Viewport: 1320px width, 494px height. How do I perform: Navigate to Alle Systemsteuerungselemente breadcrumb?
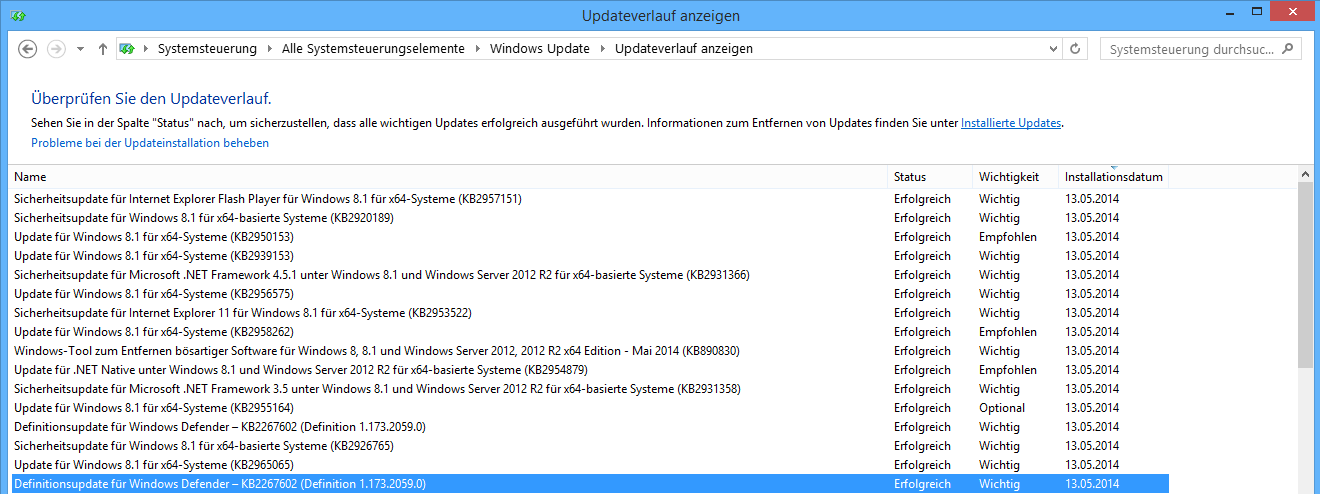pyautogui.click(x=373, y=49)
